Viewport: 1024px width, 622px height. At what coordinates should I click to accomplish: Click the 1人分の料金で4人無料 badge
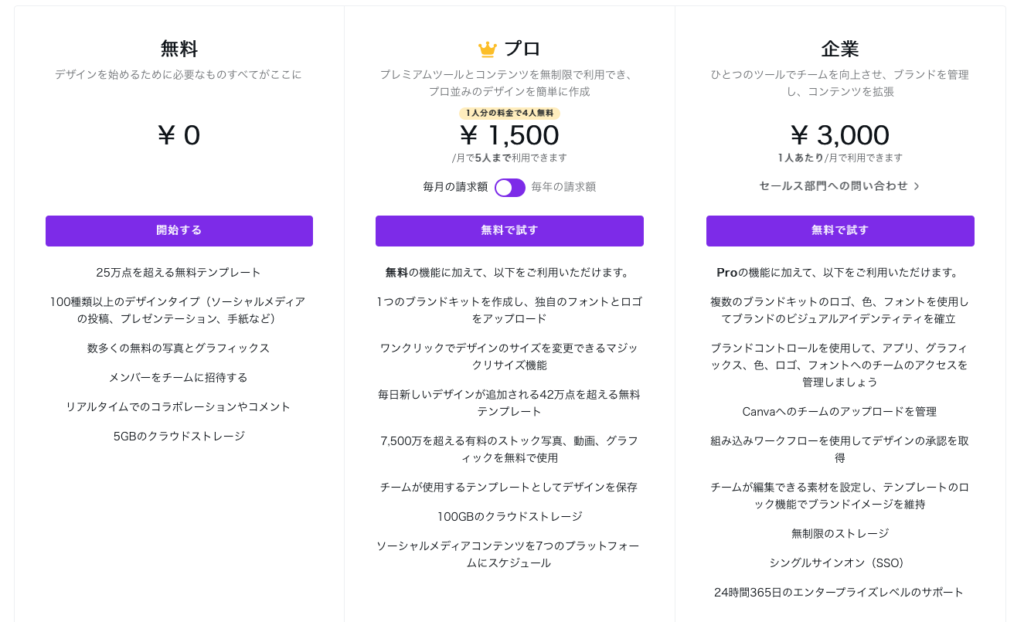click(x=509, y=113)
